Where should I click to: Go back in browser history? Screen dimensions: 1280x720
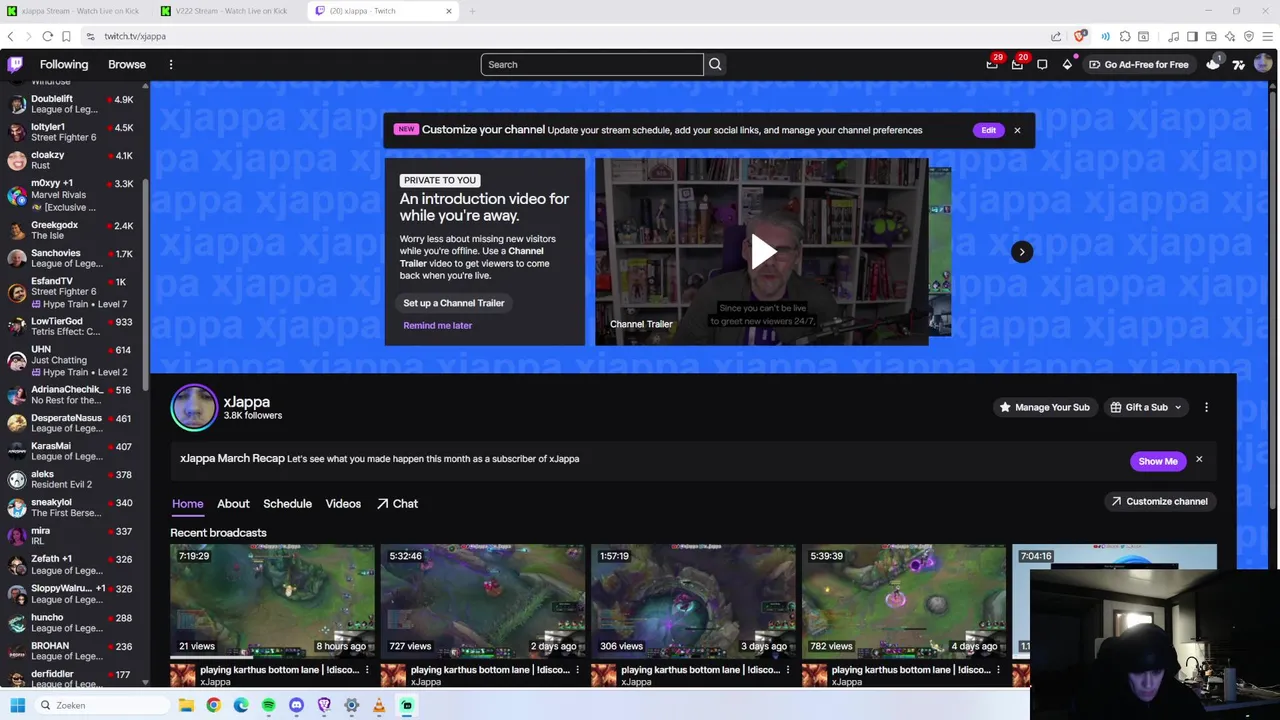10,36
